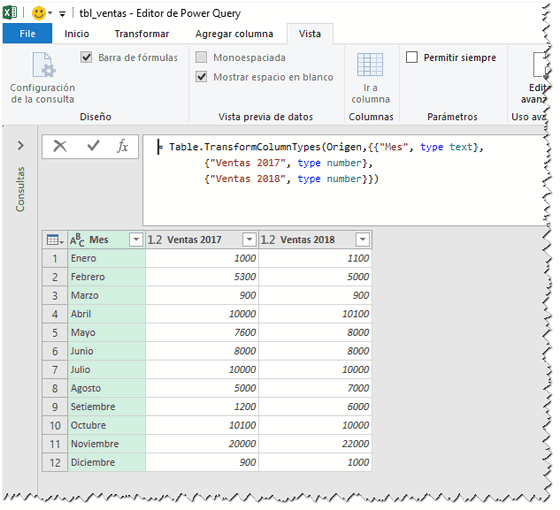Screen dimensions: 560x510
Task: Select the 10100 value in Ventas 2017
Action: pyautogui.click(x=202, y=425)
